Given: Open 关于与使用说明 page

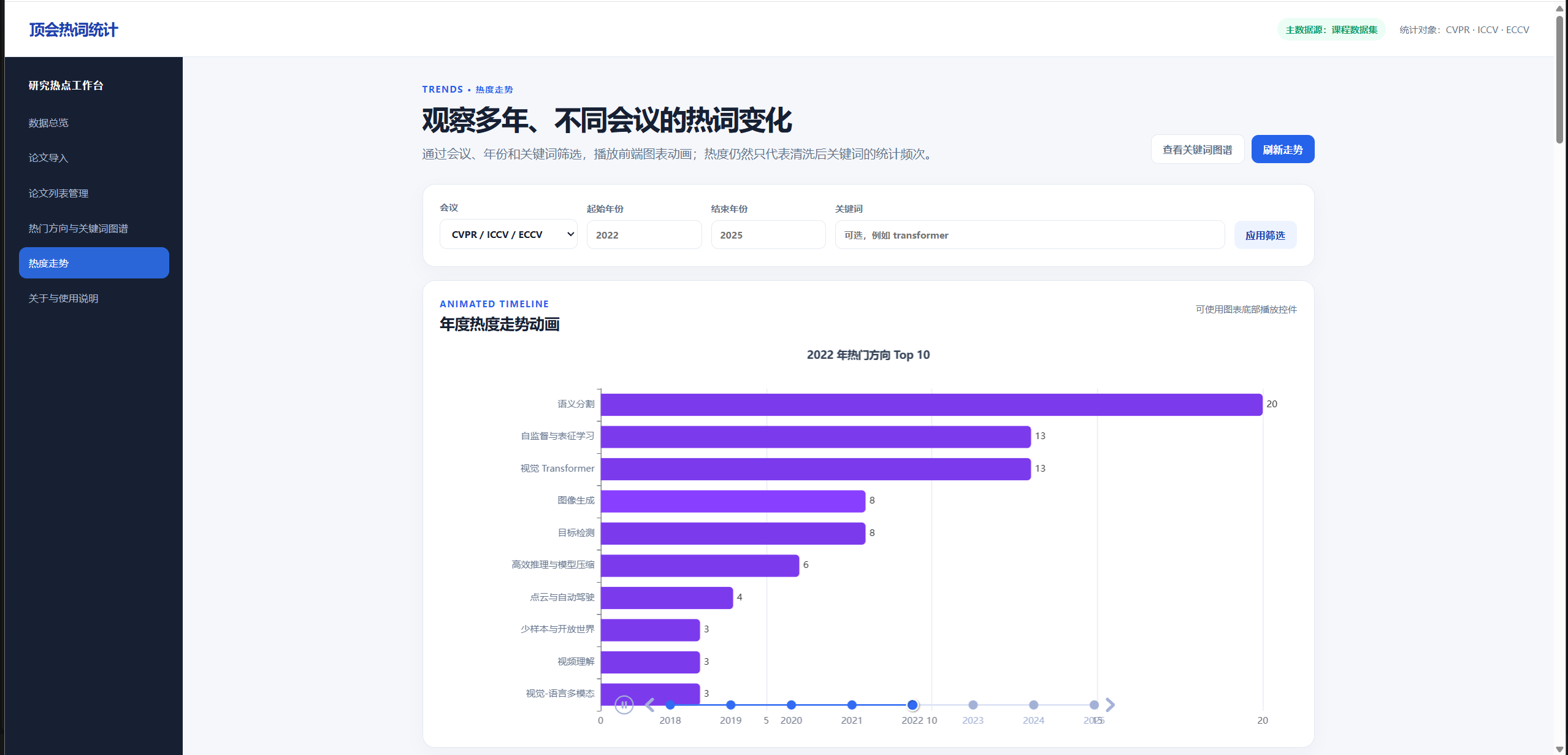Looking at the screenshot, I should click(94, 298).
